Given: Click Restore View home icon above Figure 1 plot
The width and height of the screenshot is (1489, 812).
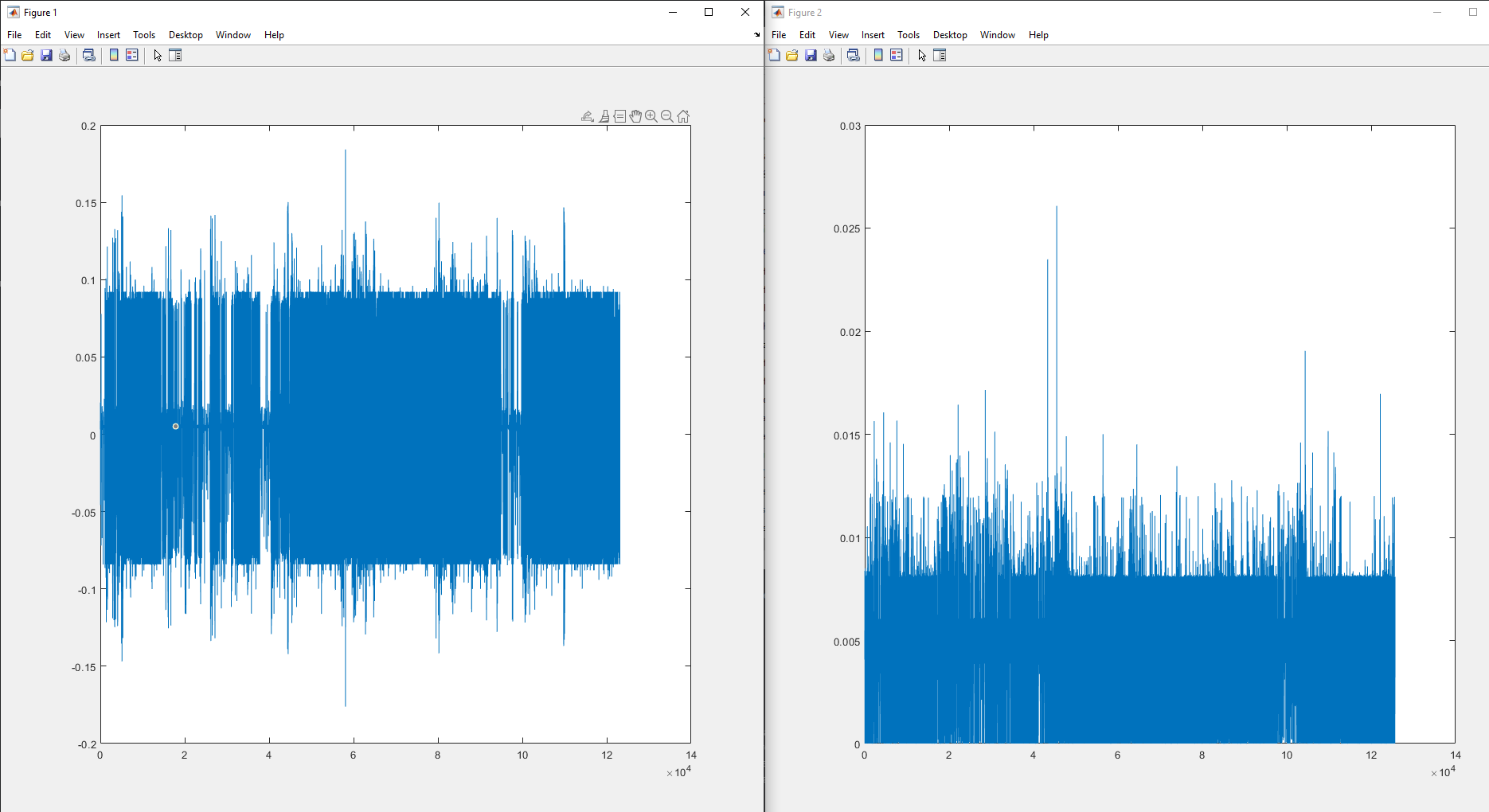Looking at the screenshot, I should (x=683, y=116).
